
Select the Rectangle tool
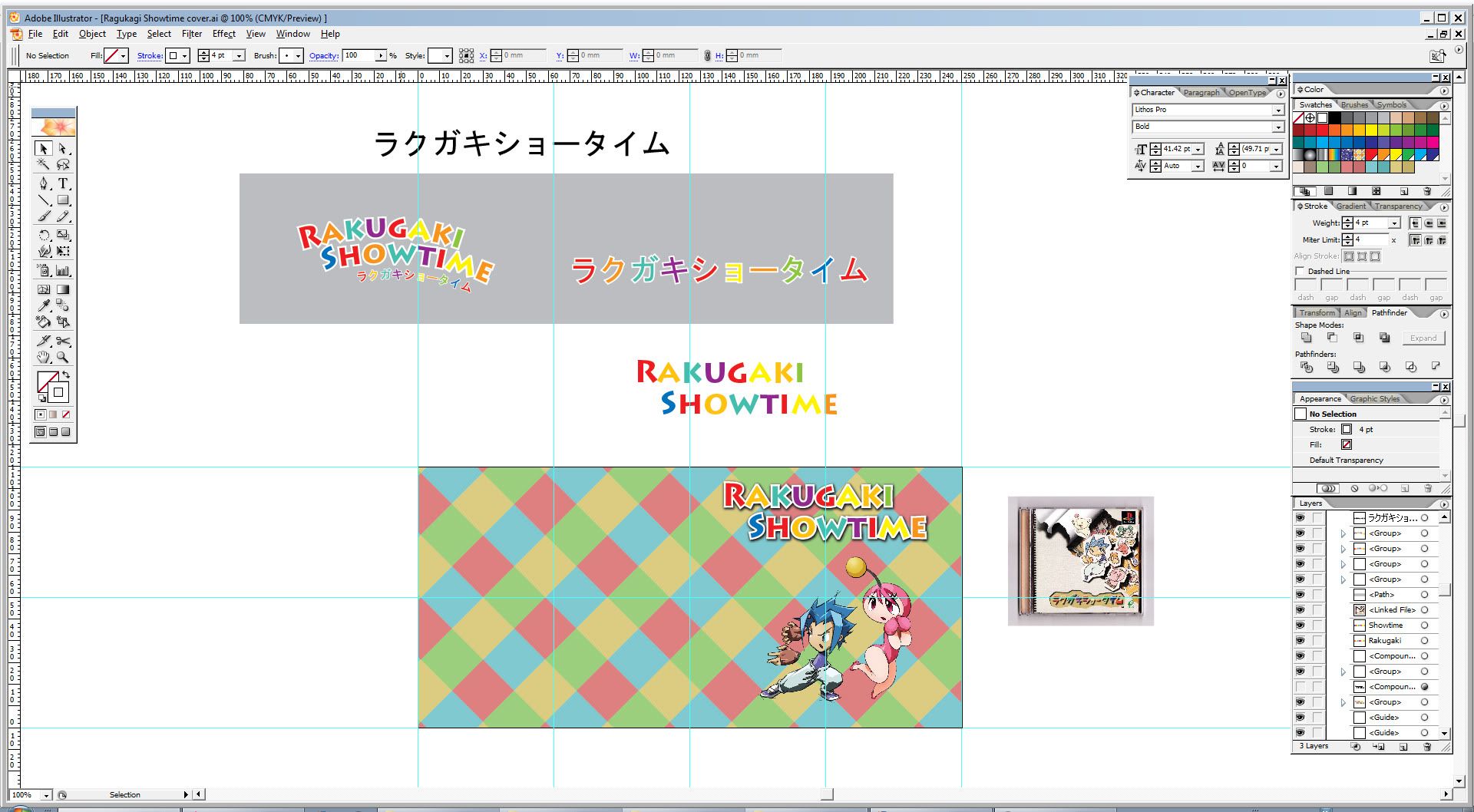pyautogui.click(x=63, y=200)
